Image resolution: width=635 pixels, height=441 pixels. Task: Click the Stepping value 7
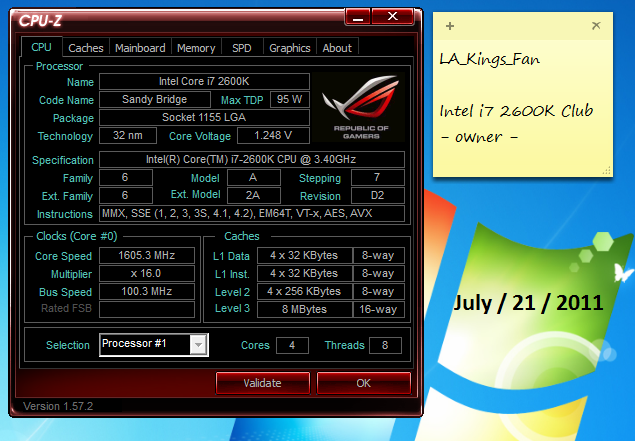pyautogui.click(x=377, y=177)
